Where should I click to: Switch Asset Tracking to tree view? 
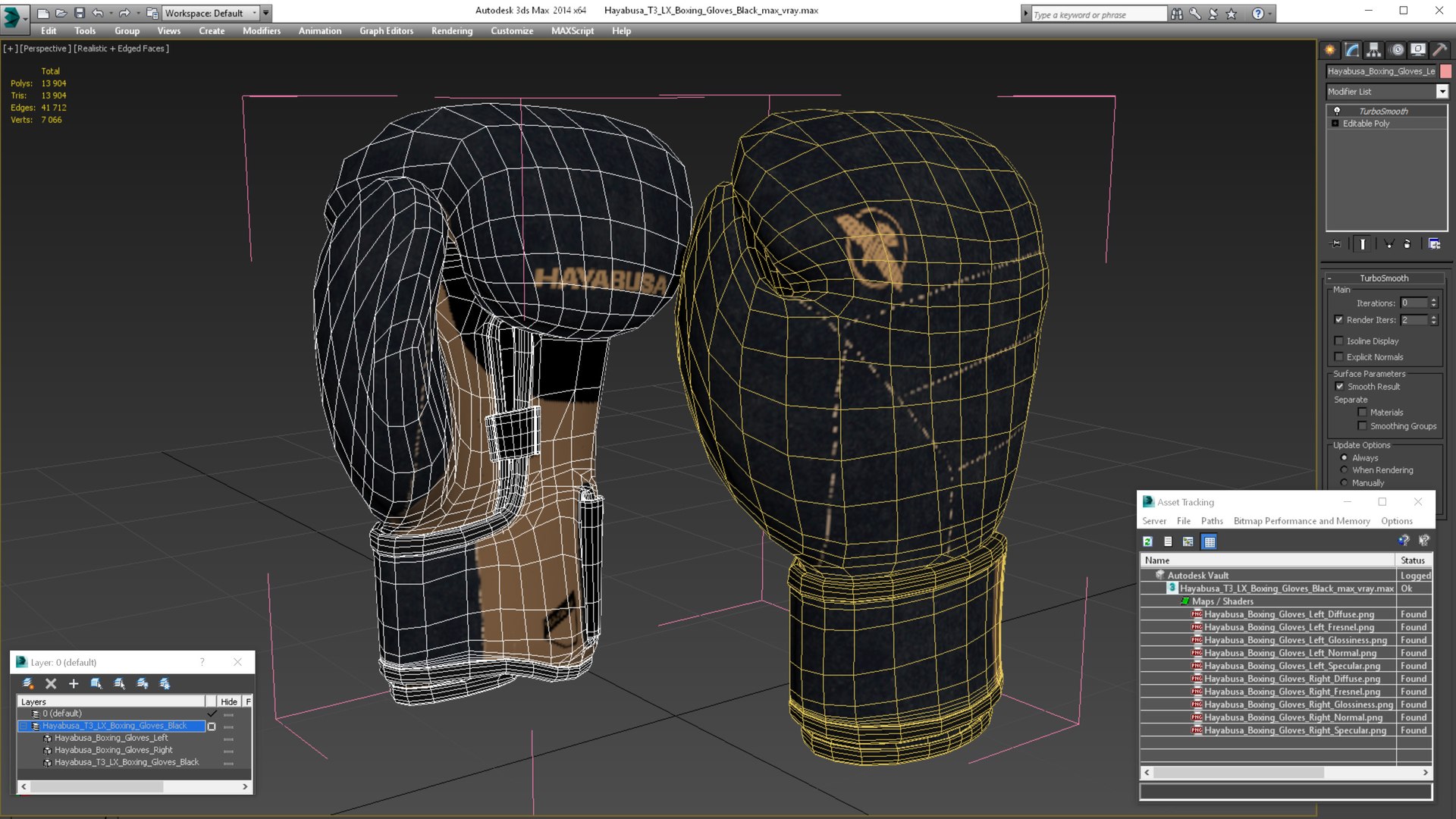[x=1188, y=541]
